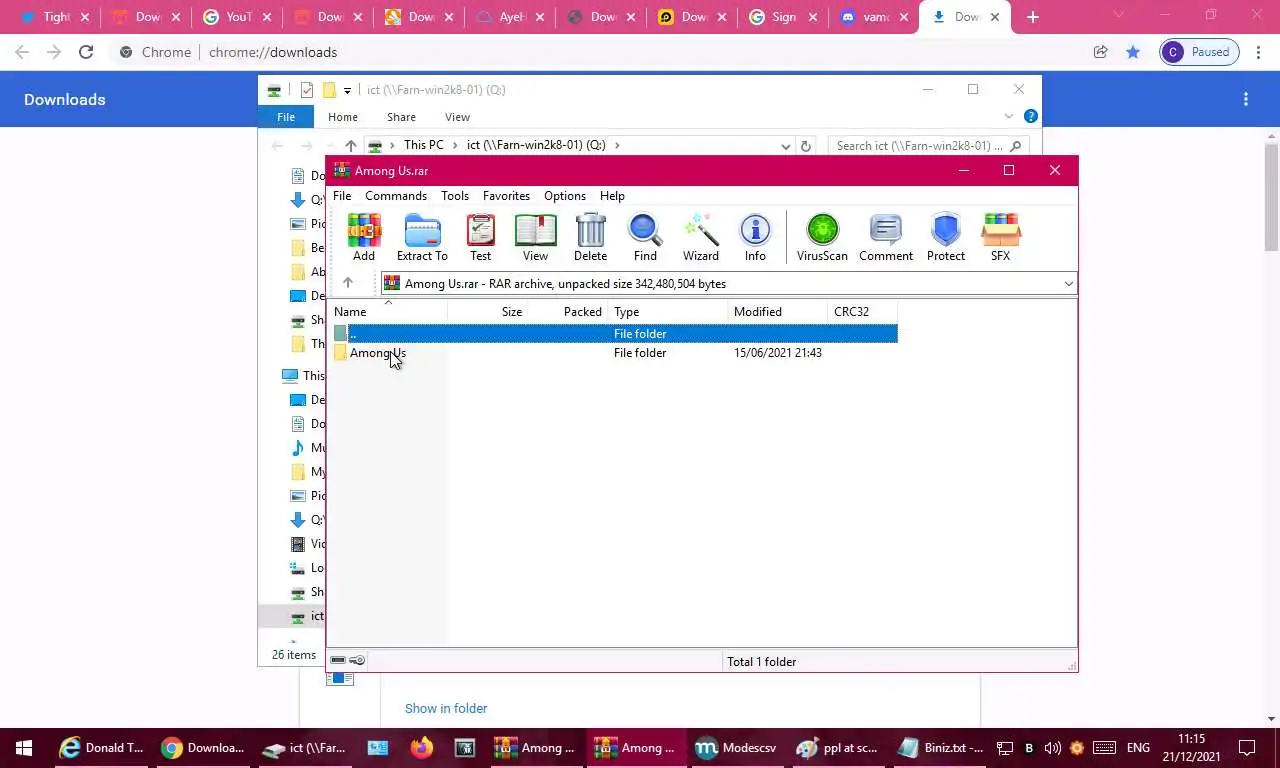This screenshot has height=768, width=1280.
Task: Click the Extract To toolbar icon
Action: click(x=422, y=237)
